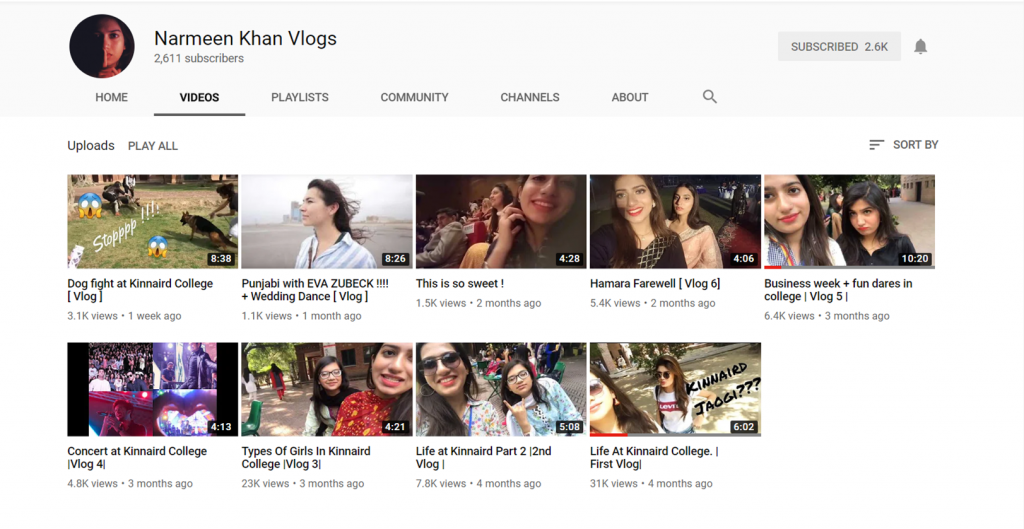Switch to the PLAYLISTS tab
The width and height of the screenshot is (1024, 529).
coord(300,97)
